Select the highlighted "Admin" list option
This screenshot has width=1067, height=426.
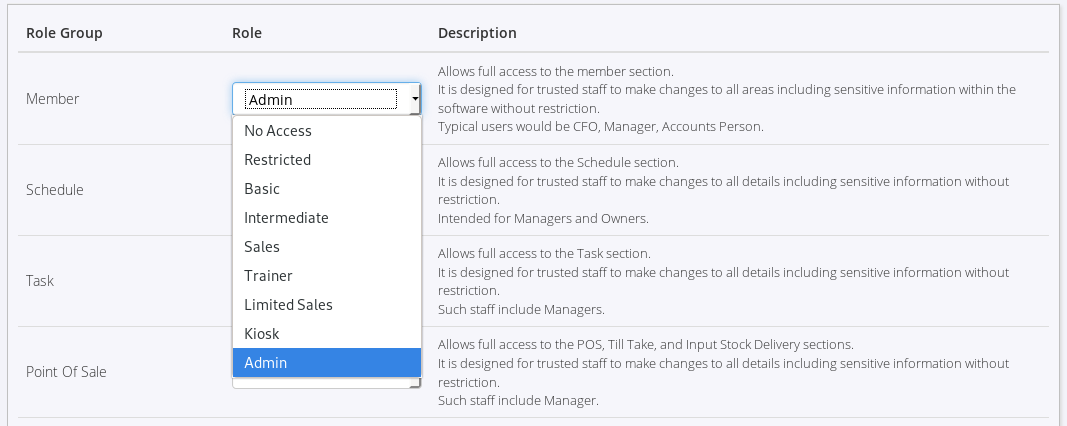coord(266,363)
